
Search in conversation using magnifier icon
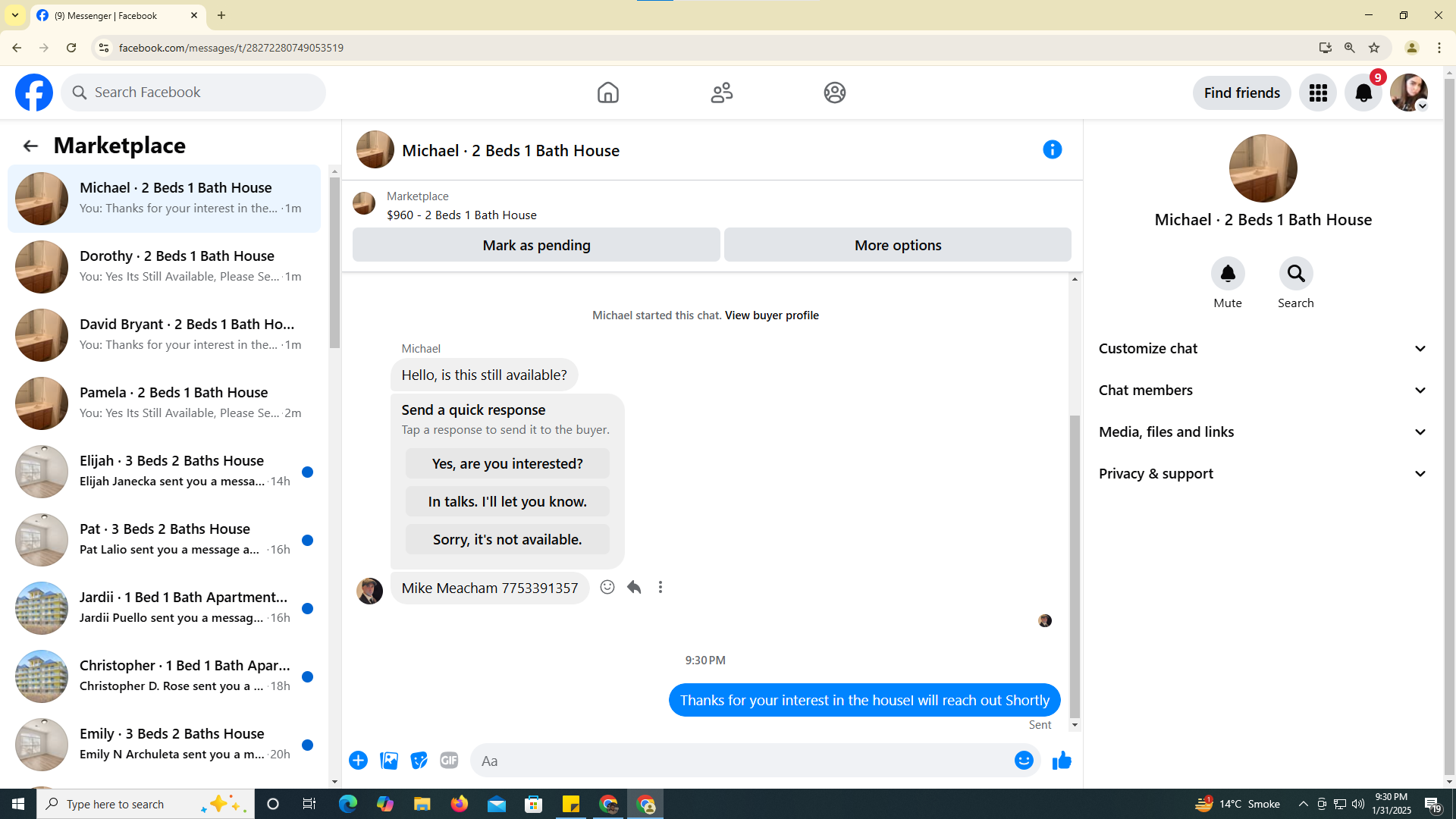(1296, 274)
